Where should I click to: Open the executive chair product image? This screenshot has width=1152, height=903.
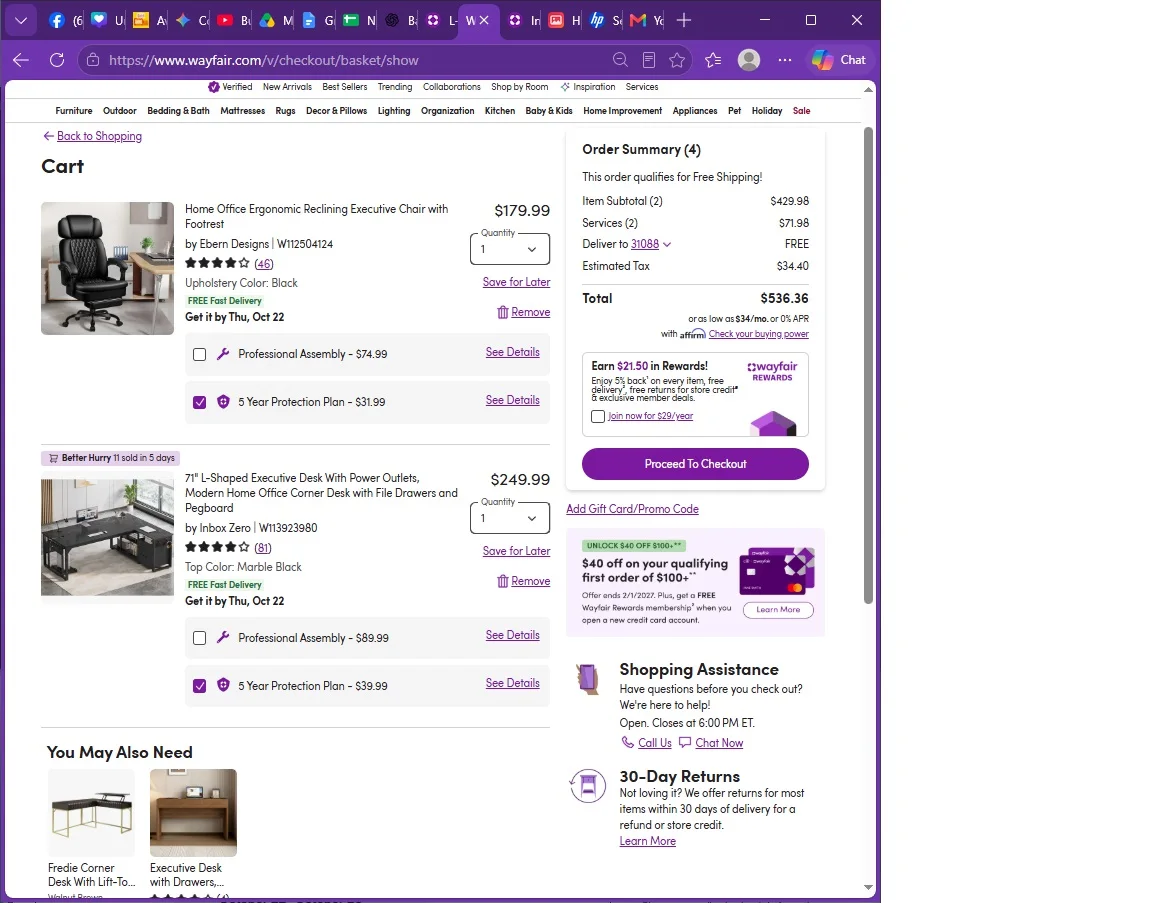[x=107, y=268]
